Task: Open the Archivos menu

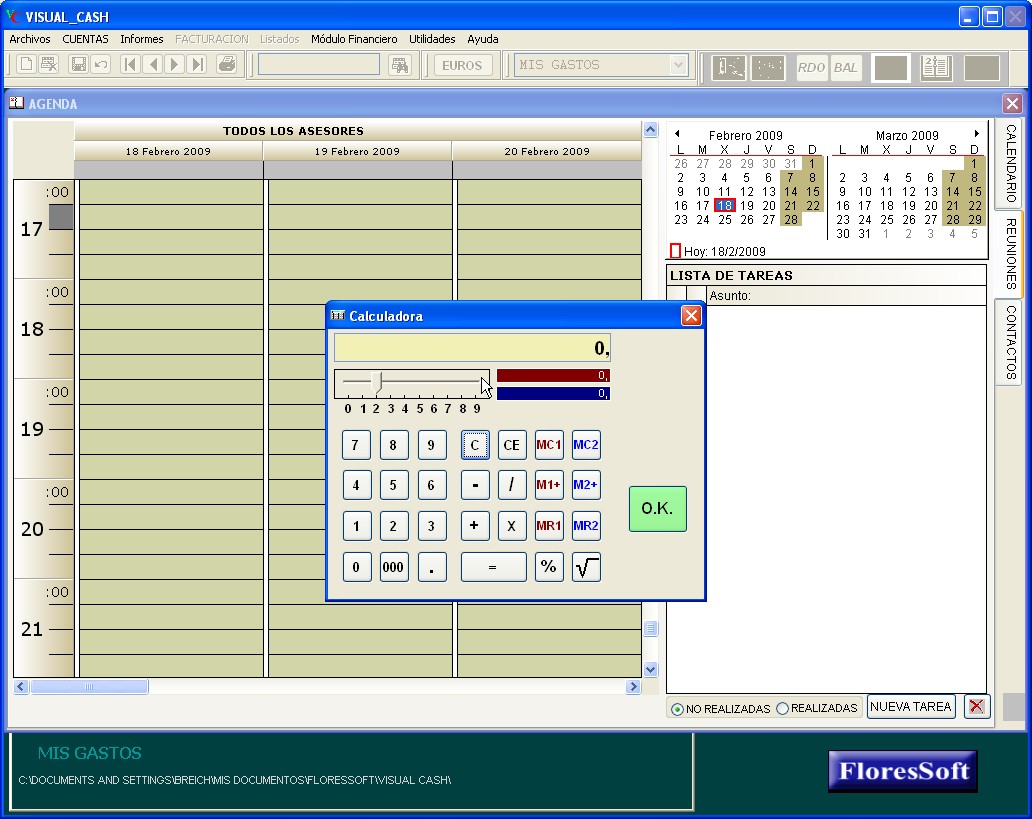Action: click(x=30, y=39)
